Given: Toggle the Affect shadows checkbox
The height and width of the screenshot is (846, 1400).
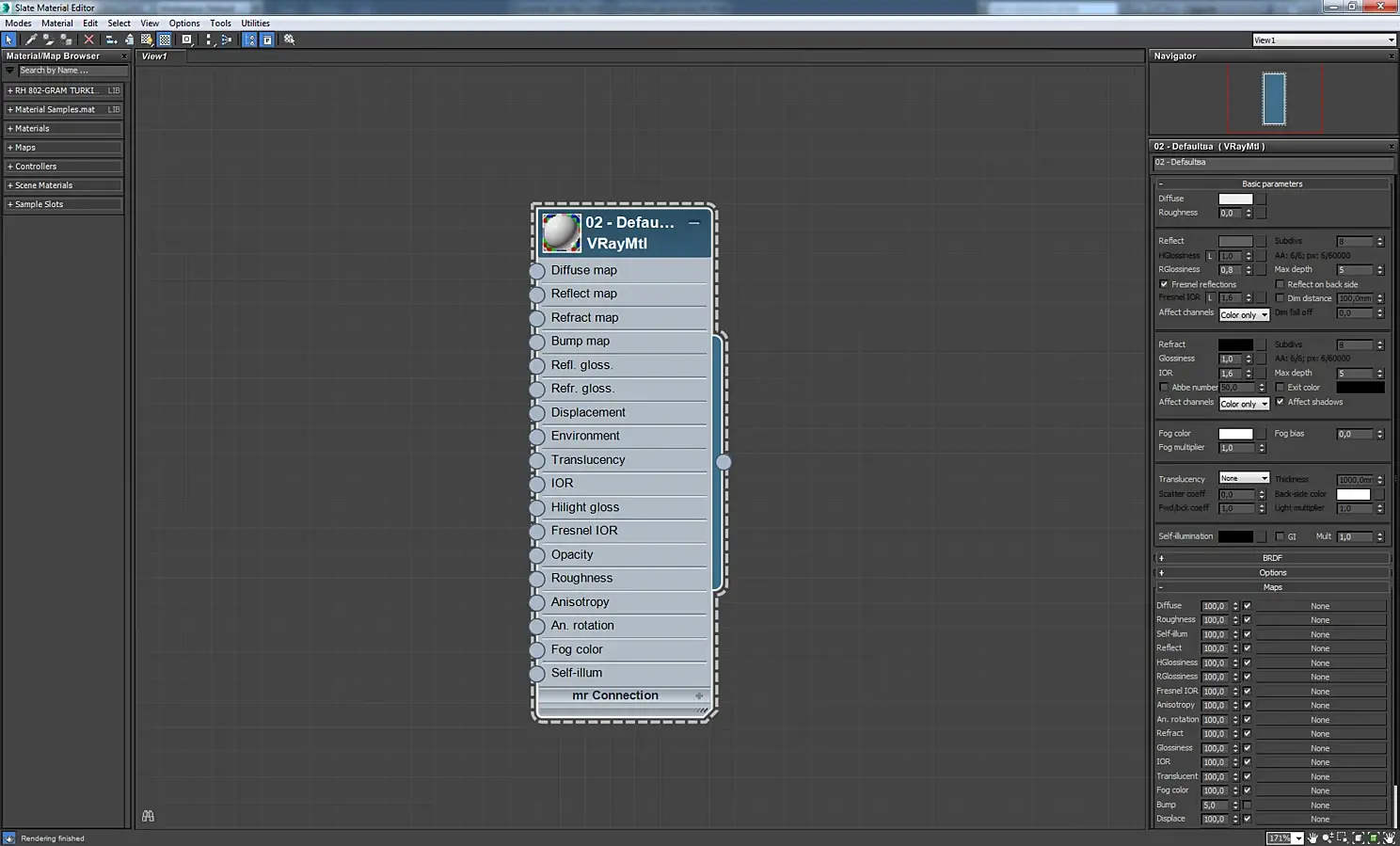Looking at the screenshot, I should pos(1280,402).
